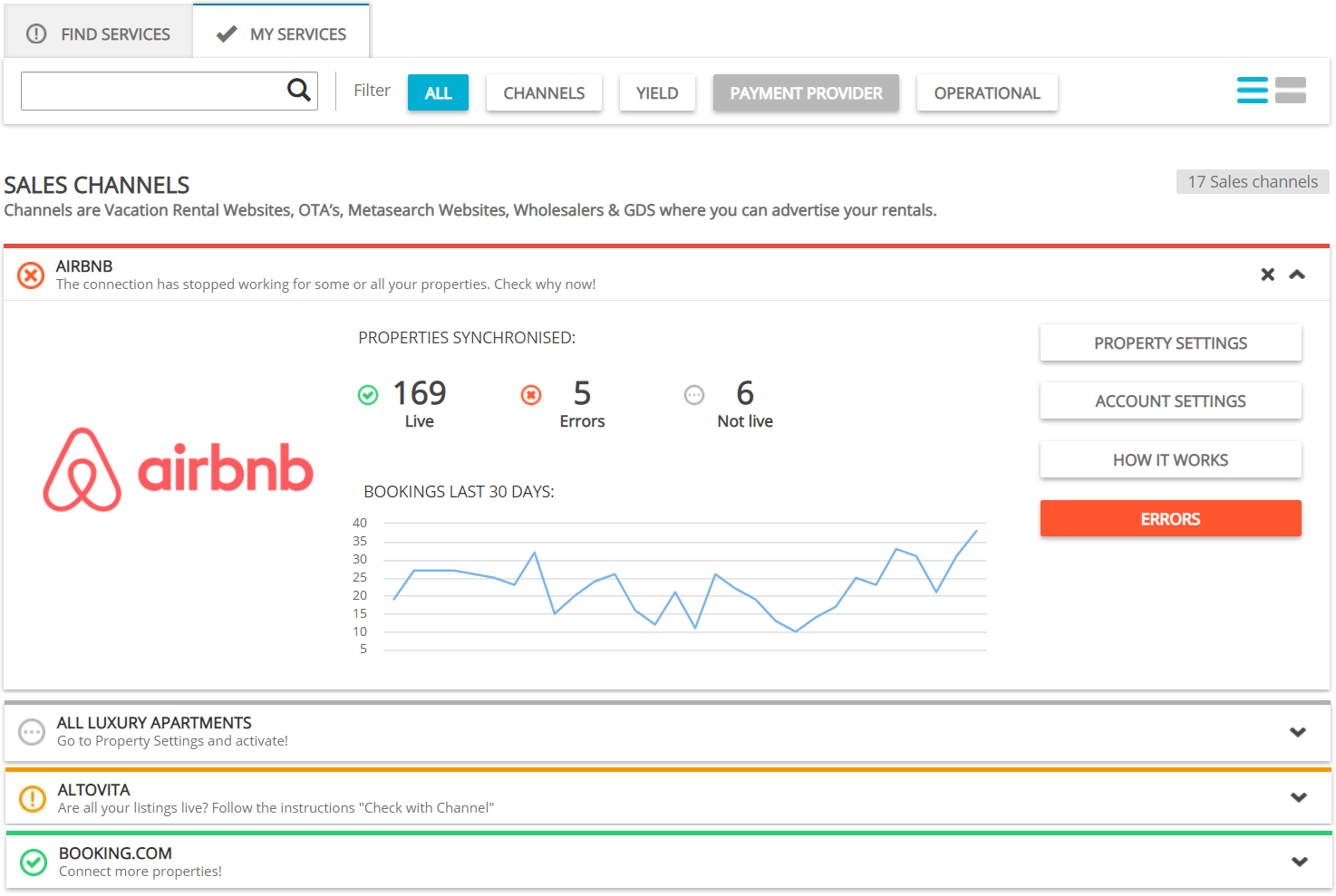Click the 'Connect more properties!' text
This screenshot has height=896, width=1336.
pyautogui.click(x=140, y=872)
